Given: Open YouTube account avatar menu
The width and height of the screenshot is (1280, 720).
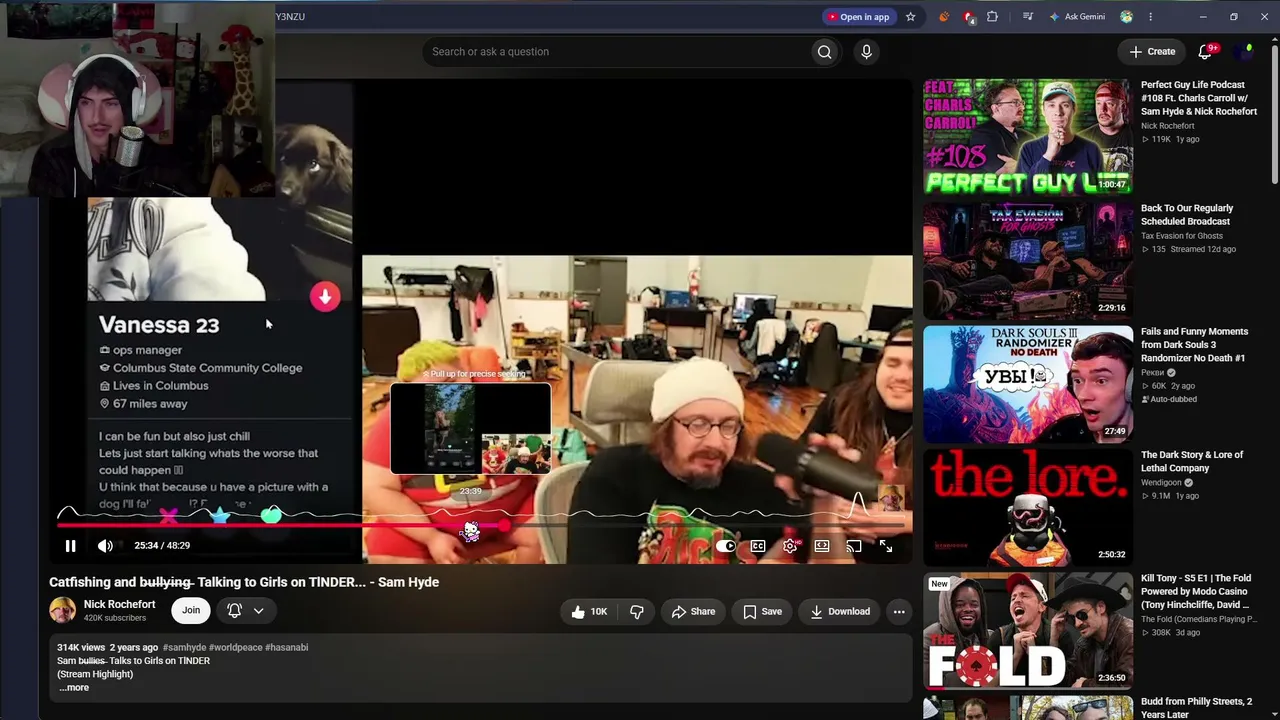Looking at the screenshot, I should 1245,52.
